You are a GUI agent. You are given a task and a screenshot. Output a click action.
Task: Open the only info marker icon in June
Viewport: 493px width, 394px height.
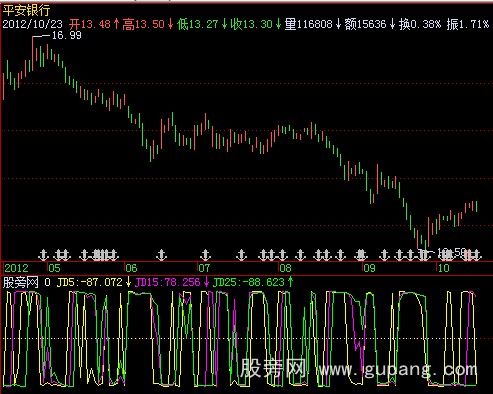coord(161,255)
